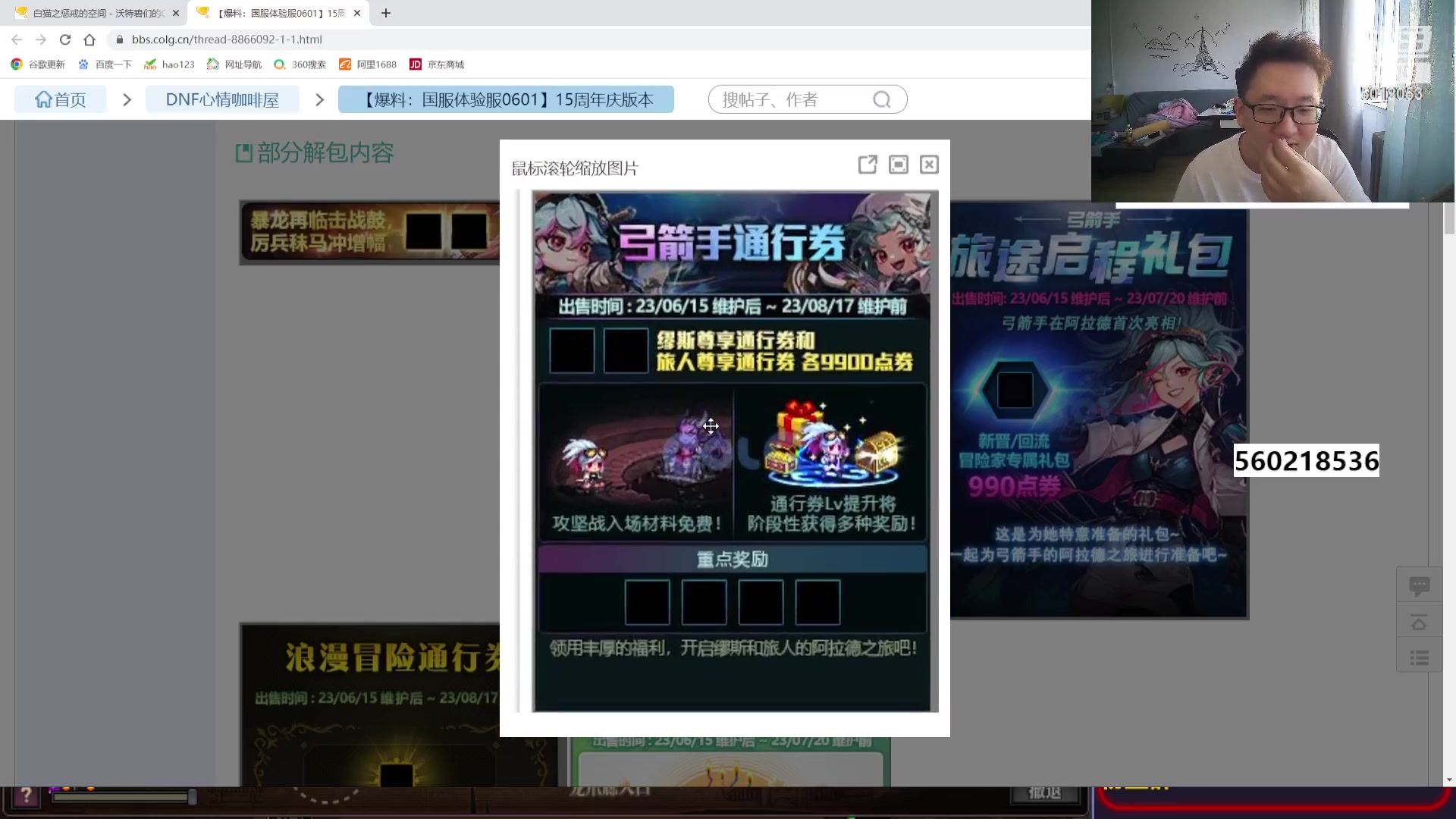Image resolution: width=1456 pixels, height=819 pixels.
Task: Close the 爆料 国服体验服0601 tab
Action: coord(357,13)
